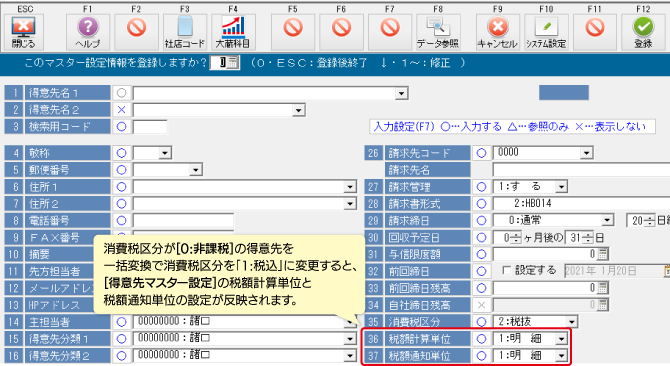
Task: Click the 社店コード F3 icon
Action: point(185,32)
